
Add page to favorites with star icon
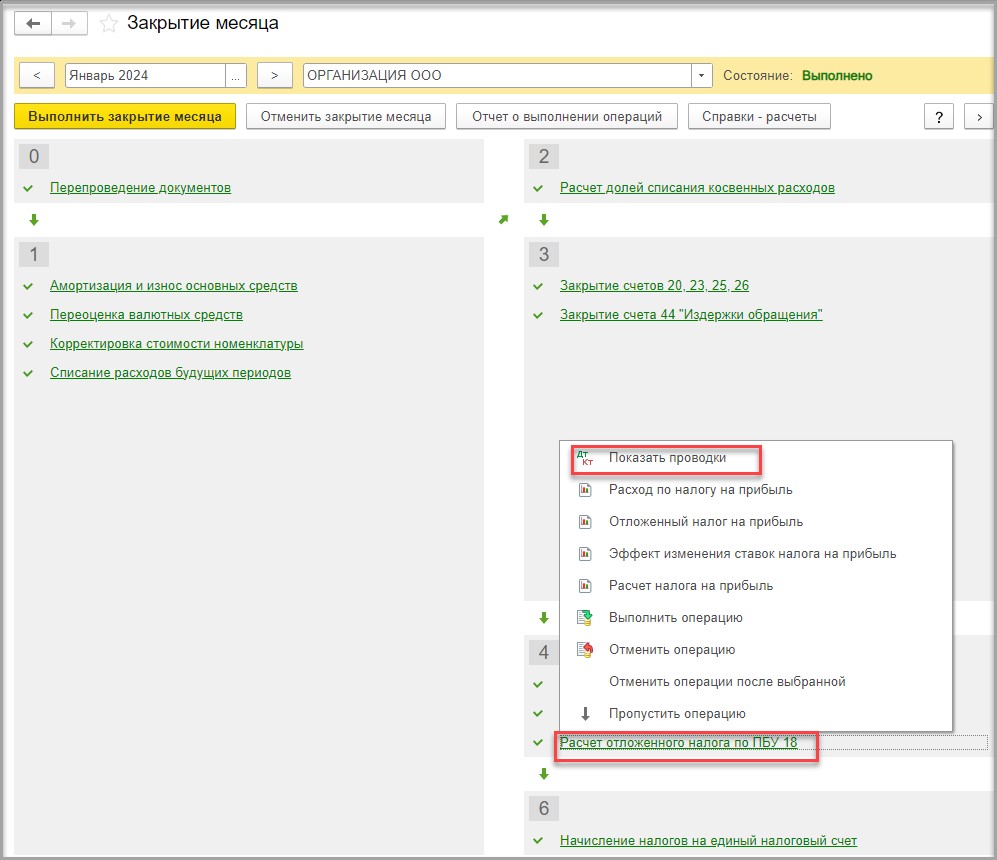109,24
